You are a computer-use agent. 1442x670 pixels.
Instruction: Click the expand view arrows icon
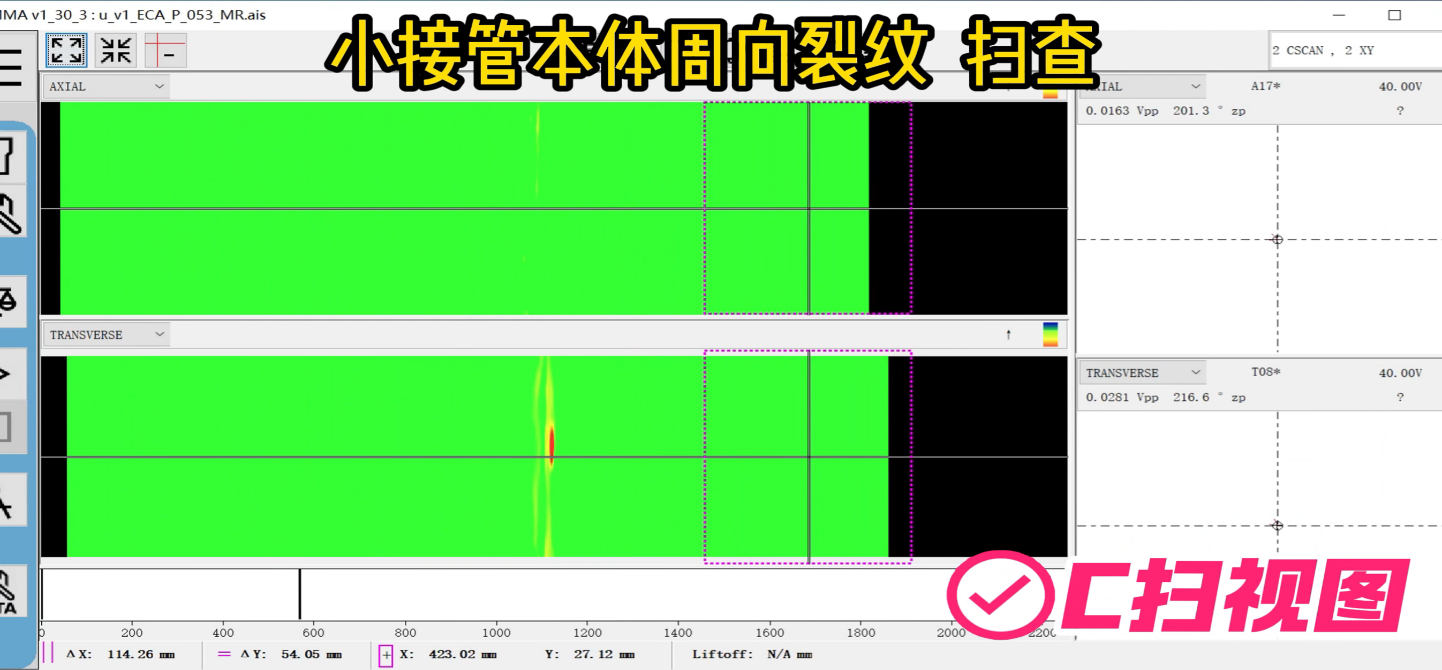66,51
